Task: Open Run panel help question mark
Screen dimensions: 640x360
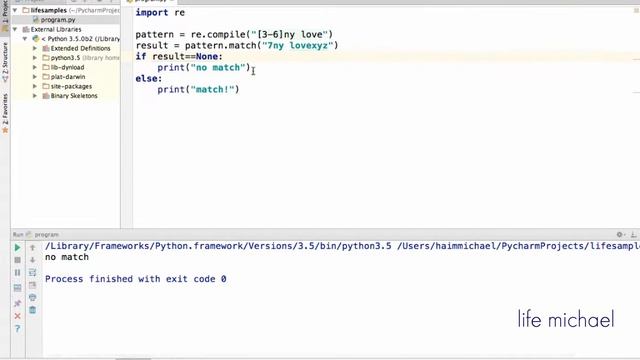Action: coord(17,329)
